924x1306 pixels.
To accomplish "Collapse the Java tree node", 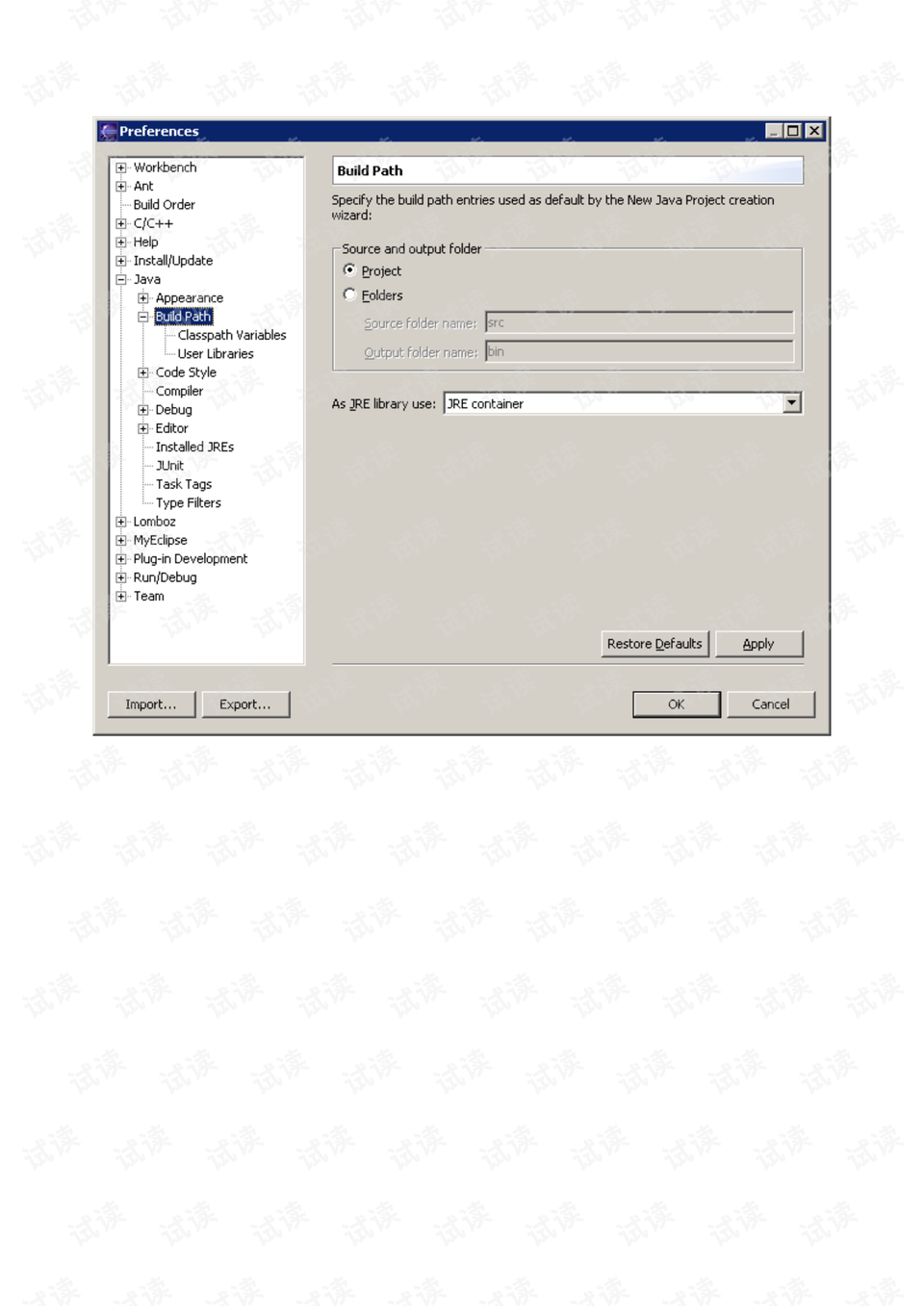I will 121,279.
